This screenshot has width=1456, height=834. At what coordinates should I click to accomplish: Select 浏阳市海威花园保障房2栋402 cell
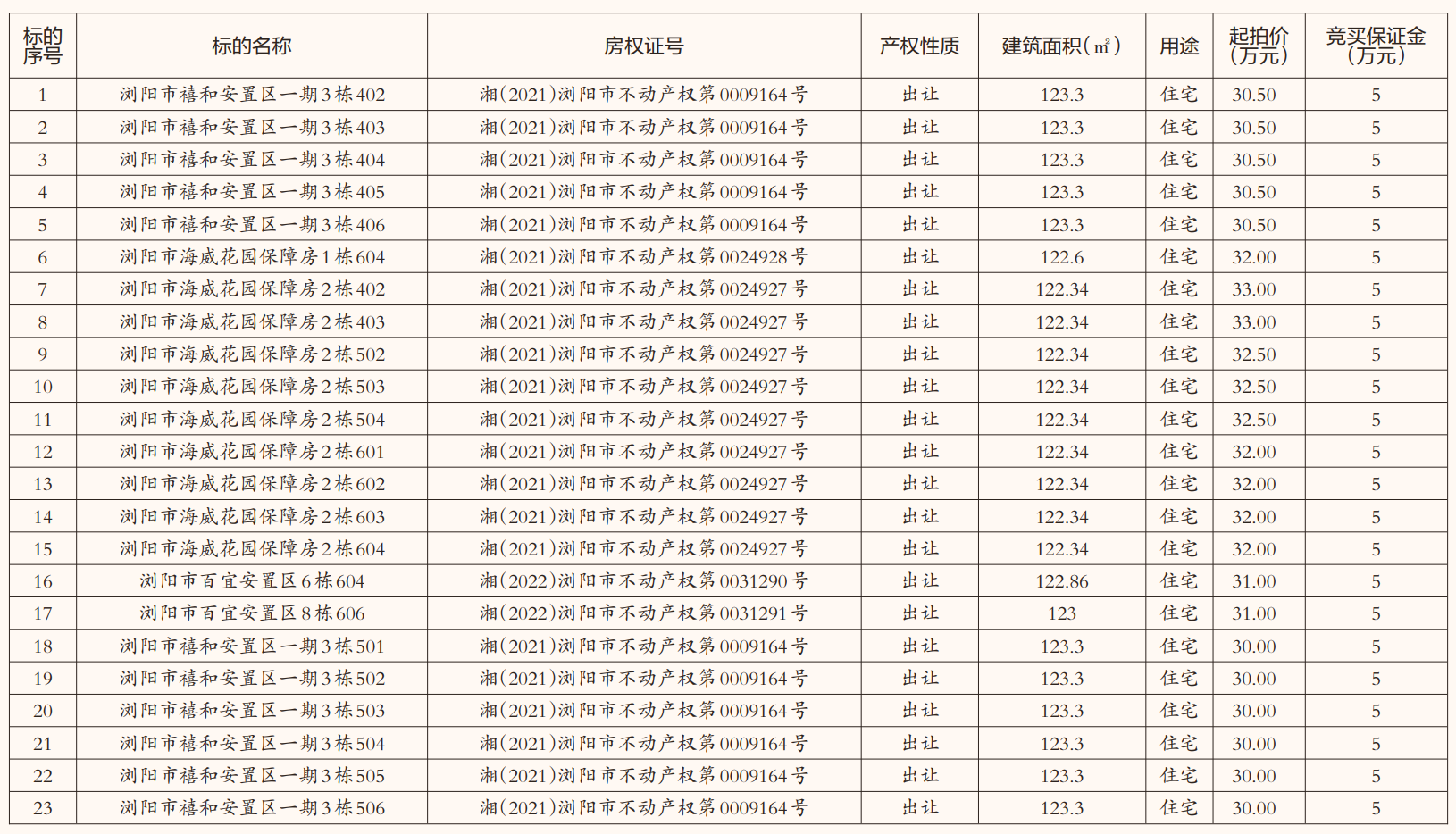(252, 289)
